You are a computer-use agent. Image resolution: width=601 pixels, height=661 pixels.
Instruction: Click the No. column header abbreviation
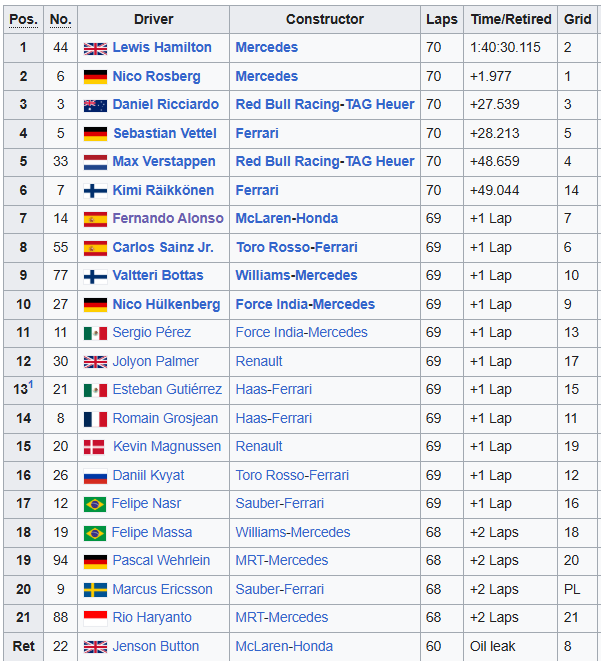coord(61,19)
